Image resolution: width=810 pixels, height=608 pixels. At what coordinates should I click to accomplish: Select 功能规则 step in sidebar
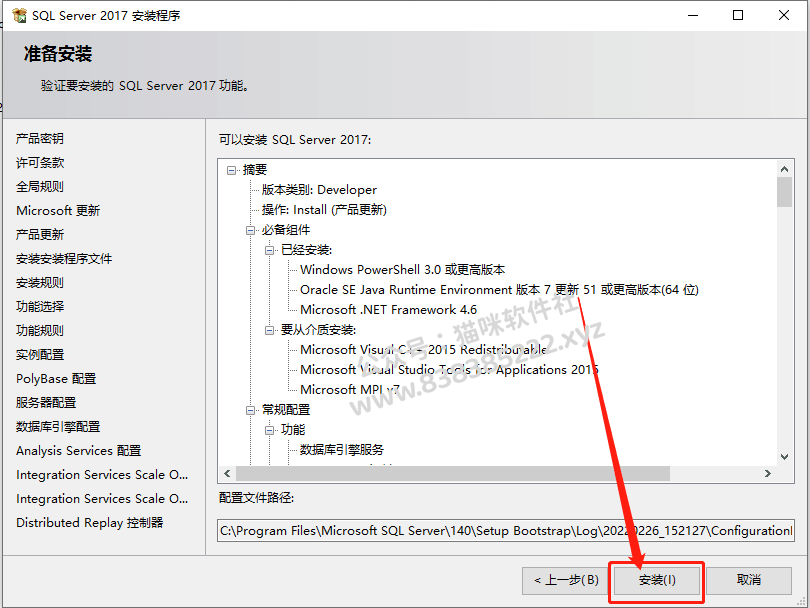40,331
